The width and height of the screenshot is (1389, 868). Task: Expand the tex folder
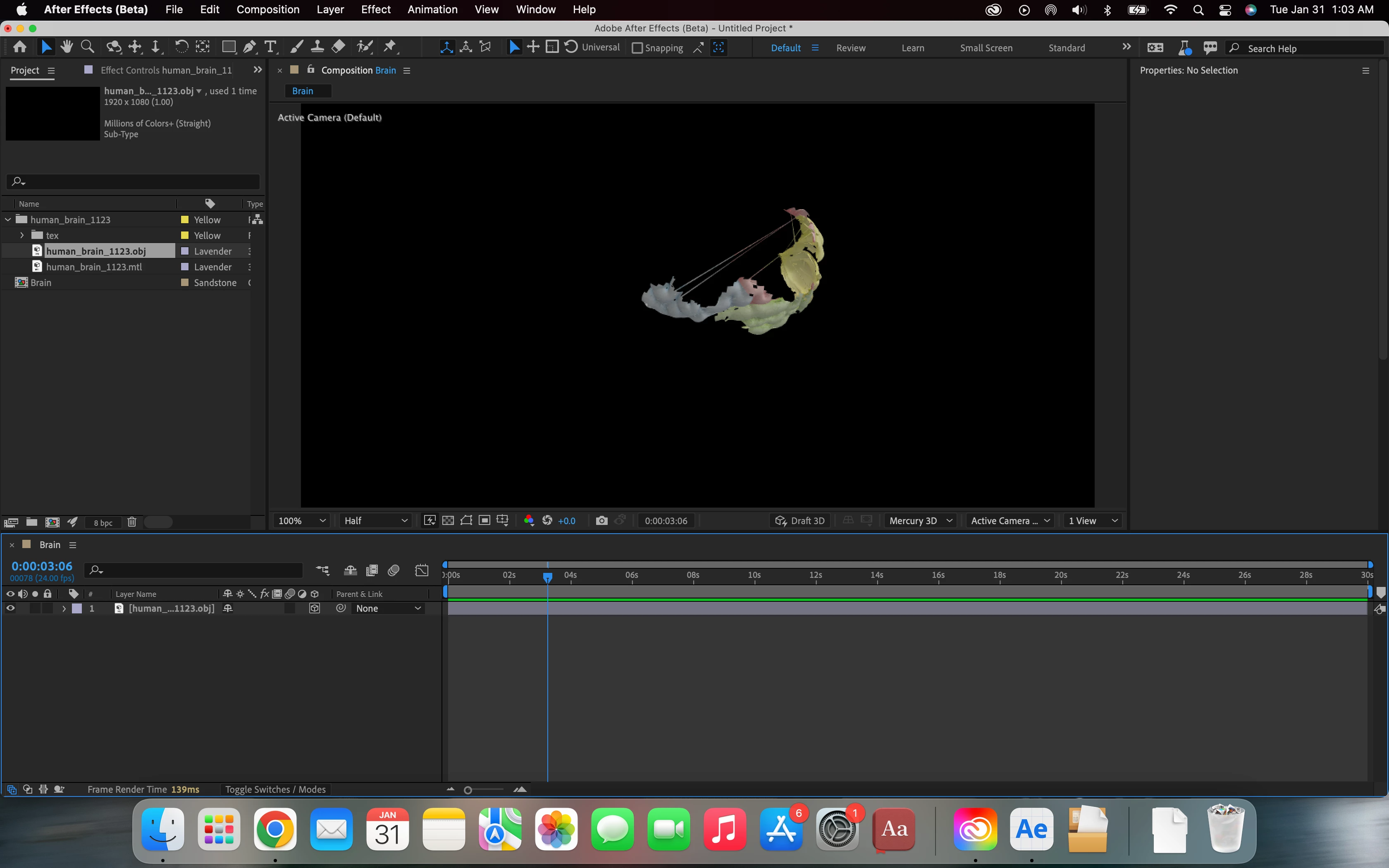[22, 235]
